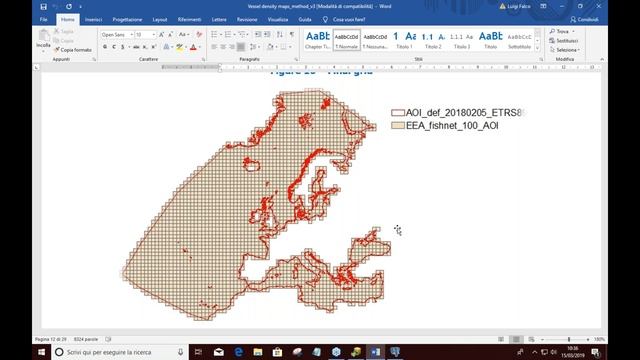Click the Condividi share button
640x360 pixels.
coord(584,20)
